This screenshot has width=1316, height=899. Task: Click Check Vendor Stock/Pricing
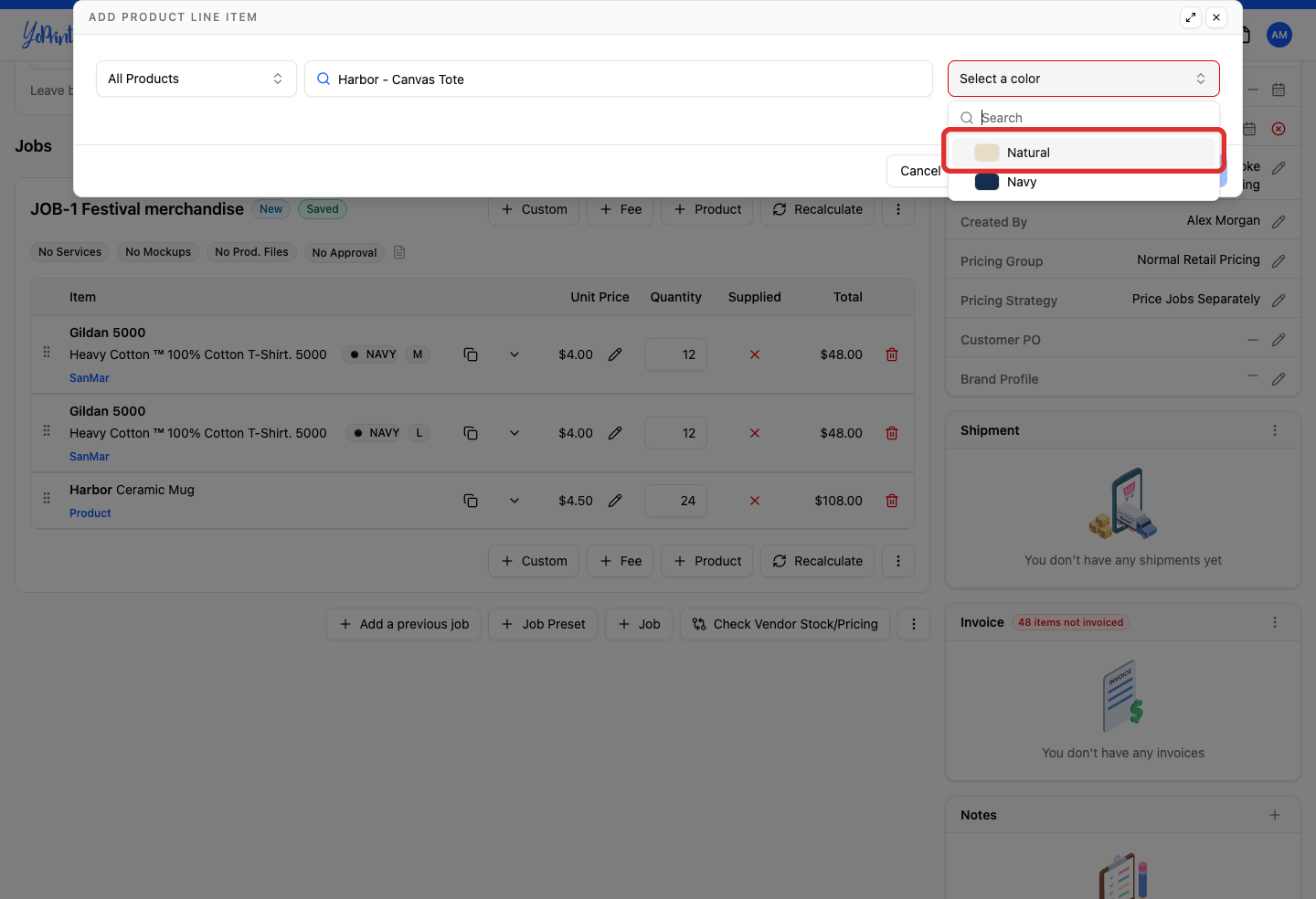pos(785,624)
